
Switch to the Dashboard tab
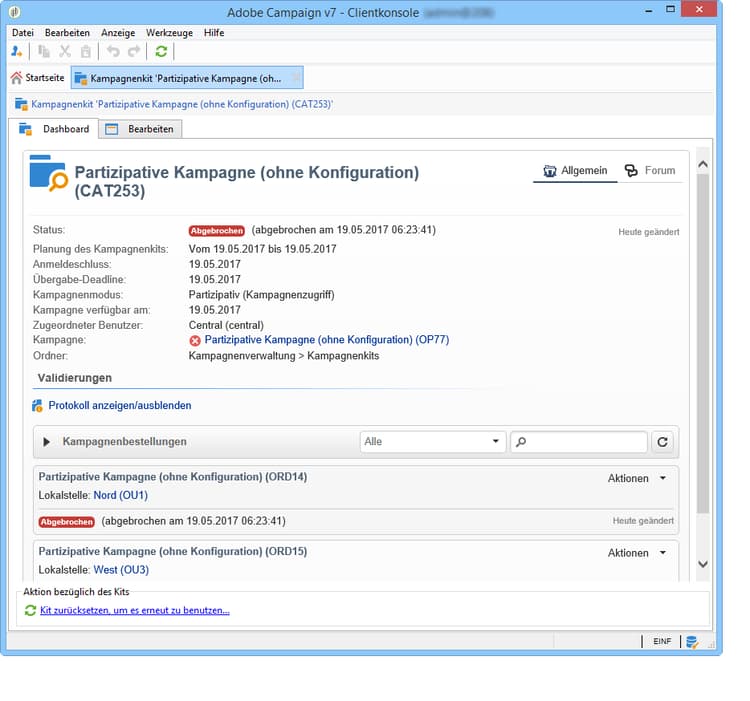(x=54, y=129)
